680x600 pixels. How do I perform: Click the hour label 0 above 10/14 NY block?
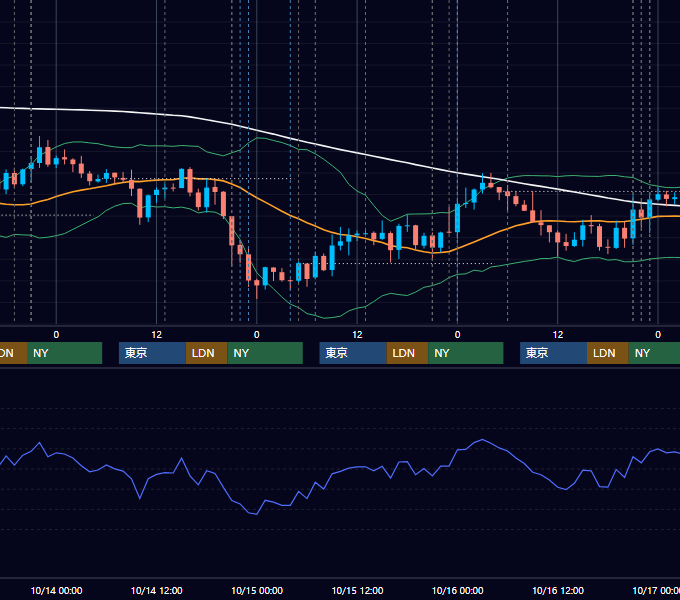[257, 335]
